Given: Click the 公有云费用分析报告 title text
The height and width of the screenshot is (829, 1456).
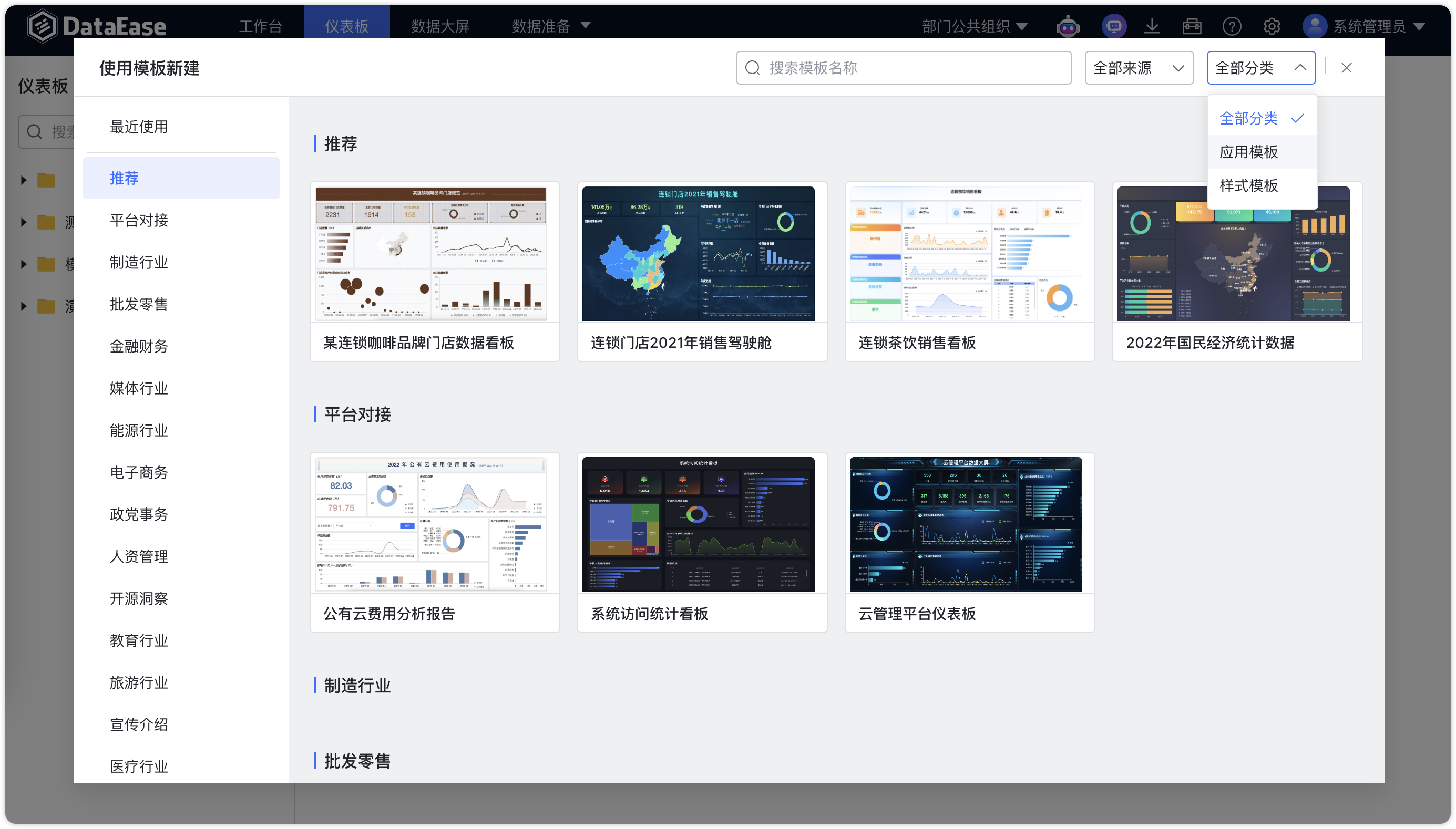Looking at the screenshot, I should tap(389, 614).
